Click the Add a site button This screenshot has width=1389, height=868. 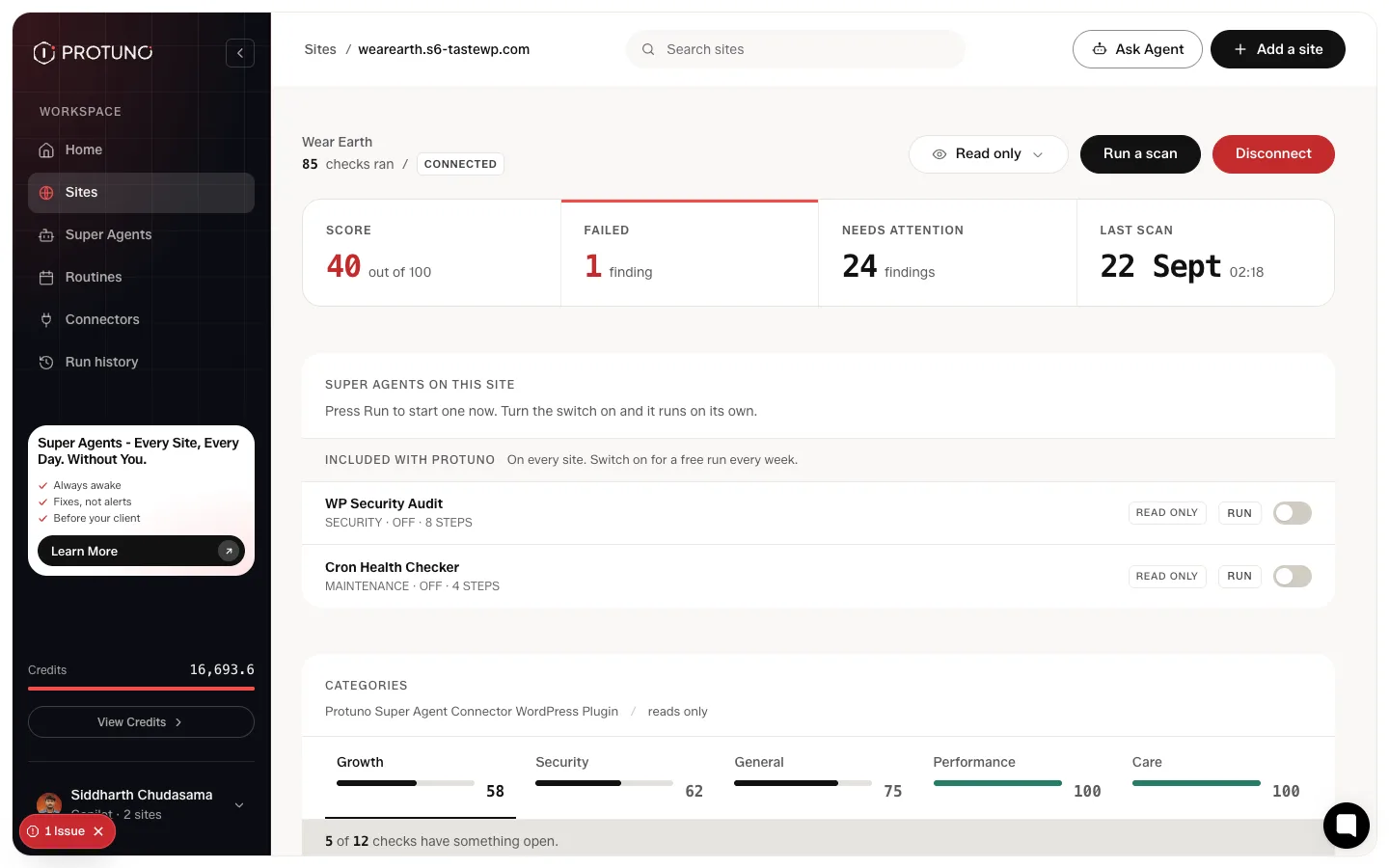1278,49
